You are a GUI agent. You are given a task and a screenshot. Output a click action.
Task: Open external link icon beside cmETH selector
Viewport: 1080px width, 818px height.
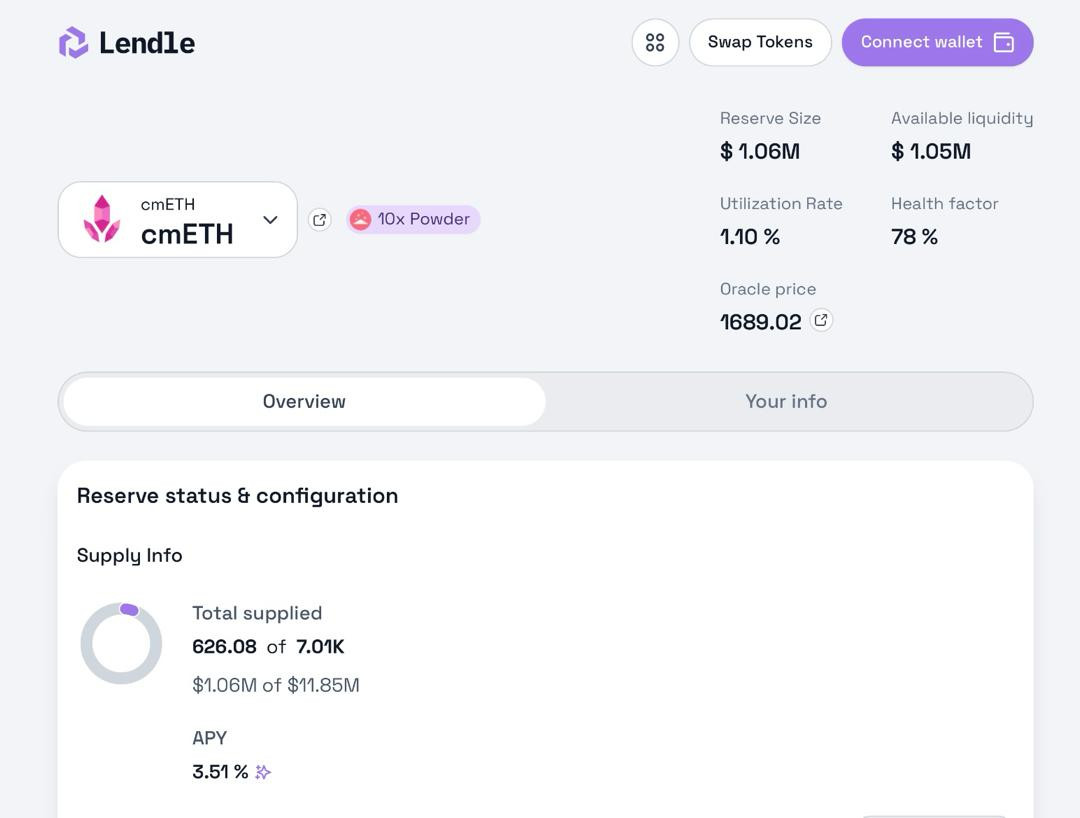click(320, 220)
